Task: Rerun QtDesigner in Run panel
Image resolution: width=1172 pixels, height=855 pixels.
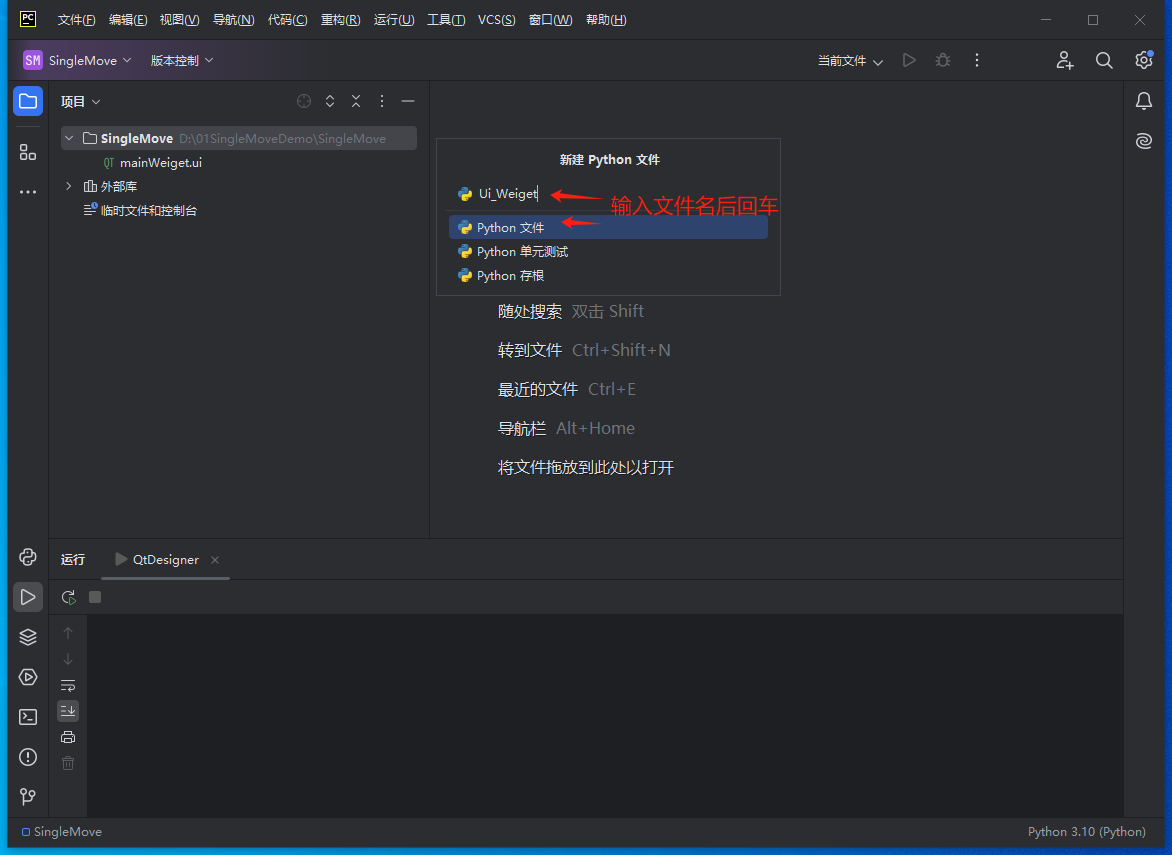Action: (x=68, y=597)
